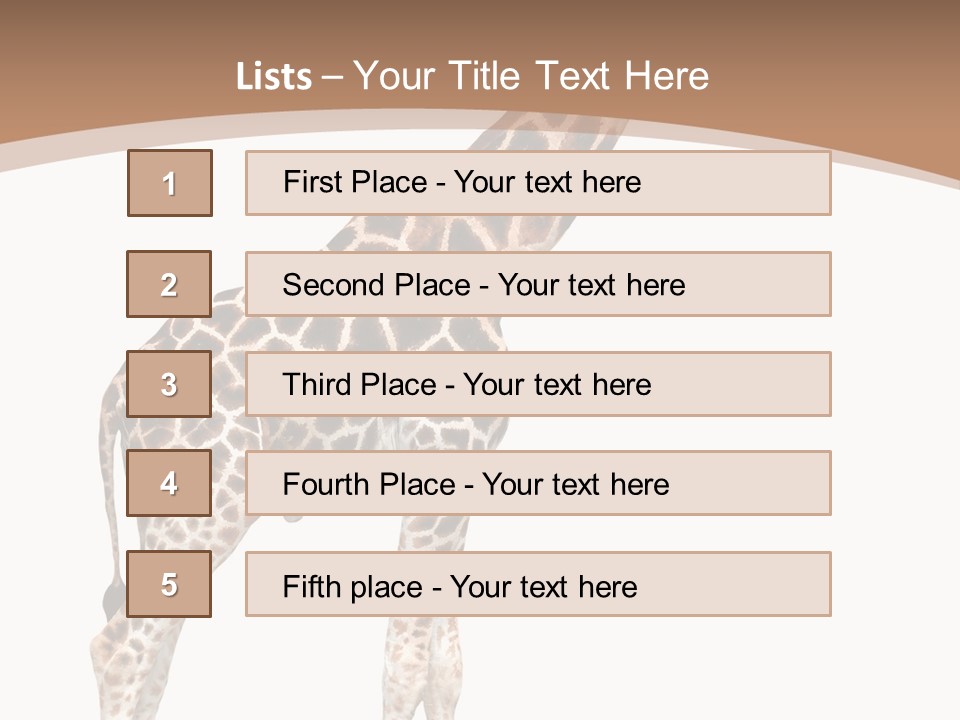This screenshot has width=960, height=720.
Task: Select the number 2 box
Action: coord(170,284)
